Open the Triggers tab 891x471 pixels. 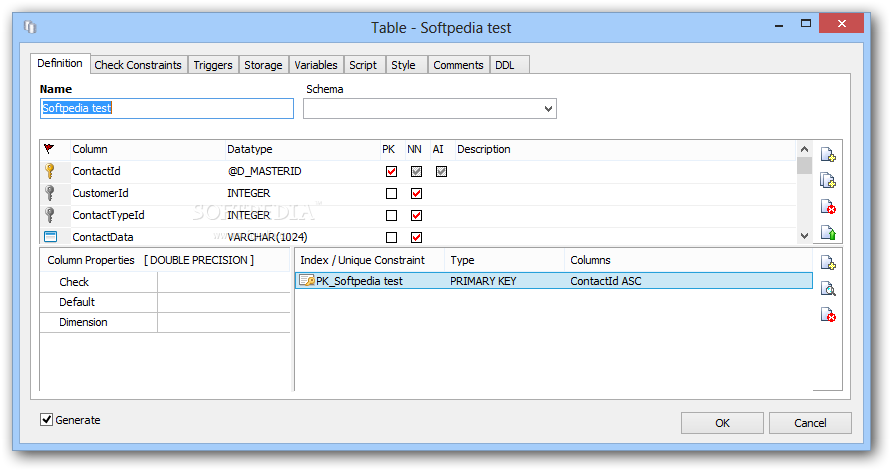tap(213, 65)
